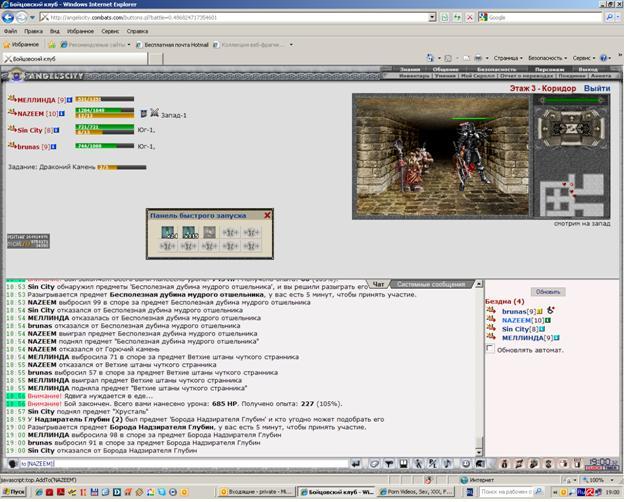This screenshot has width=625, height=502.
Task: Open the Правка menu
Action: 33,31
